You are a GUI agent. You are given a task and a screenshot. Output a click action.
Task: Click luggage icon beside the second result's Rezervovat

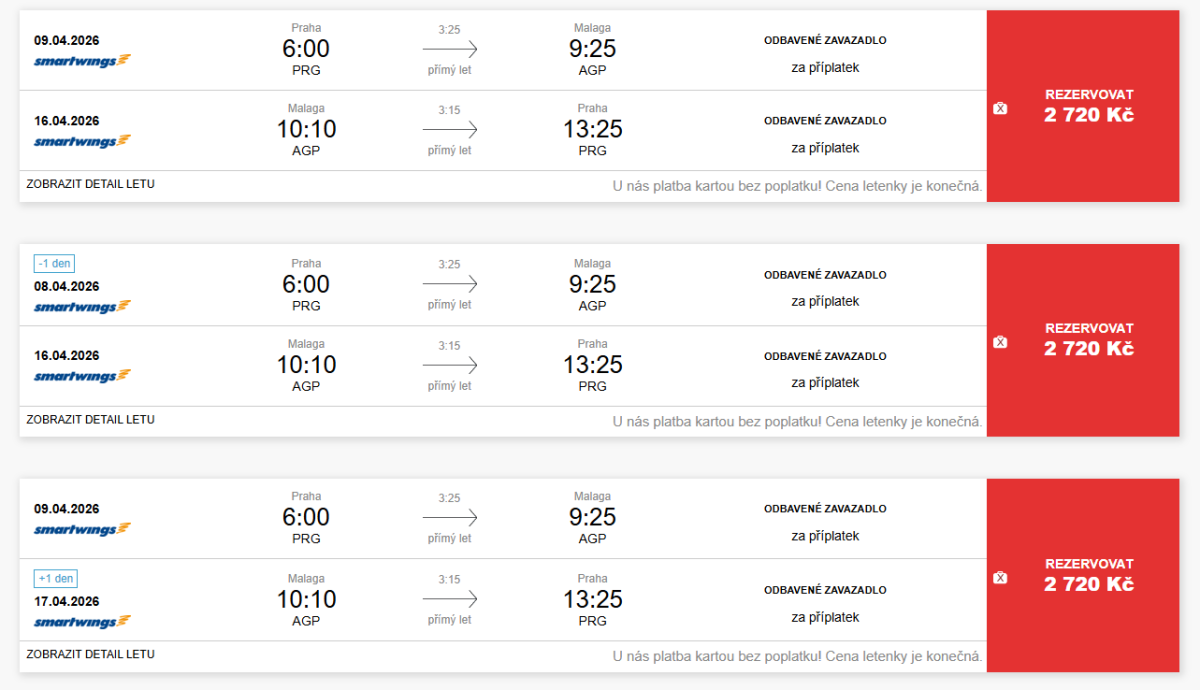tap(1000, 342)
